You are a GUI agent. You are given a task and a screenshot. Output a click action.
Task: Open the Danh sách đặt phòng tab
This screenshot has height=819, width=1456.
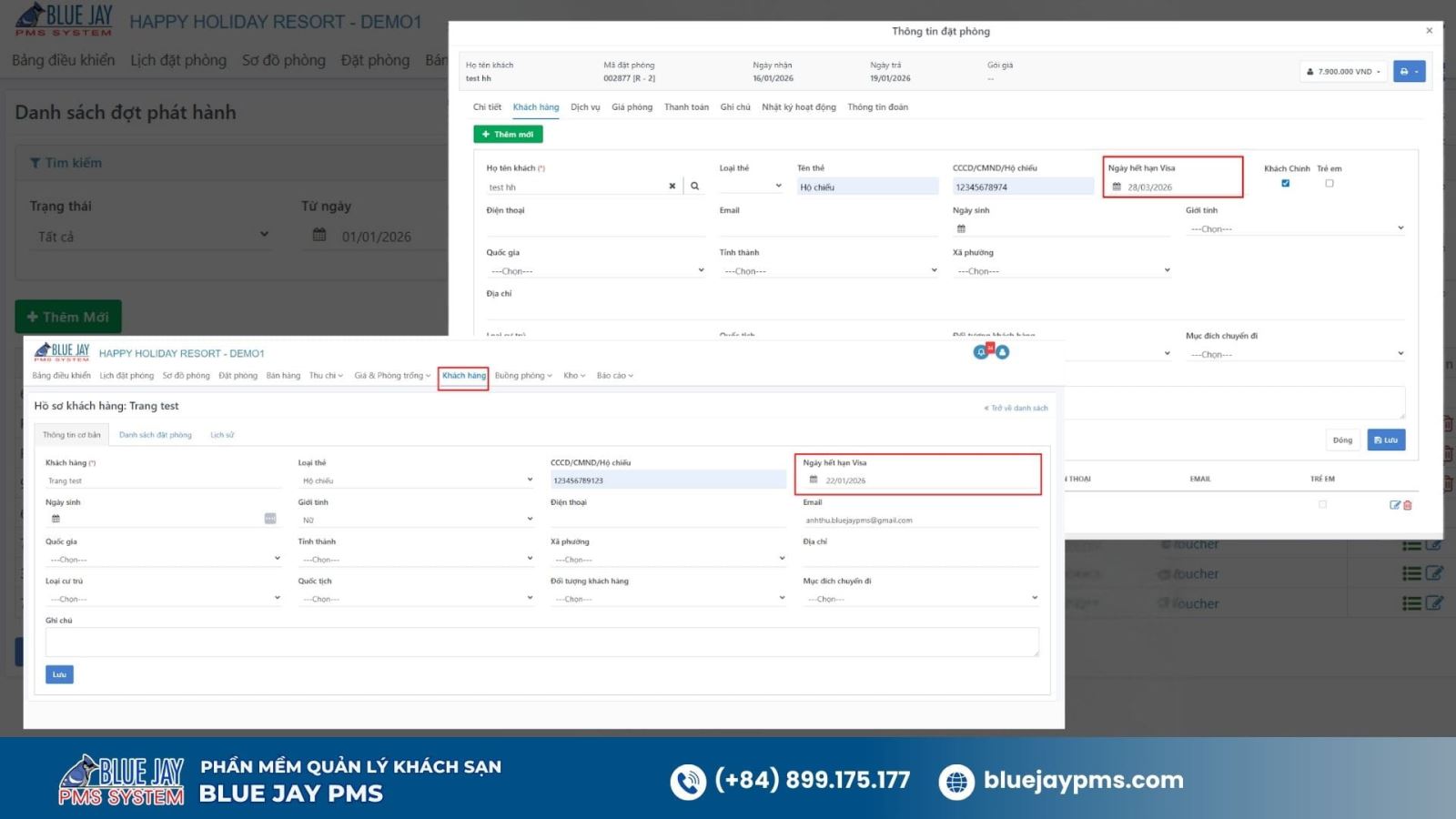[x=156, y=435]
